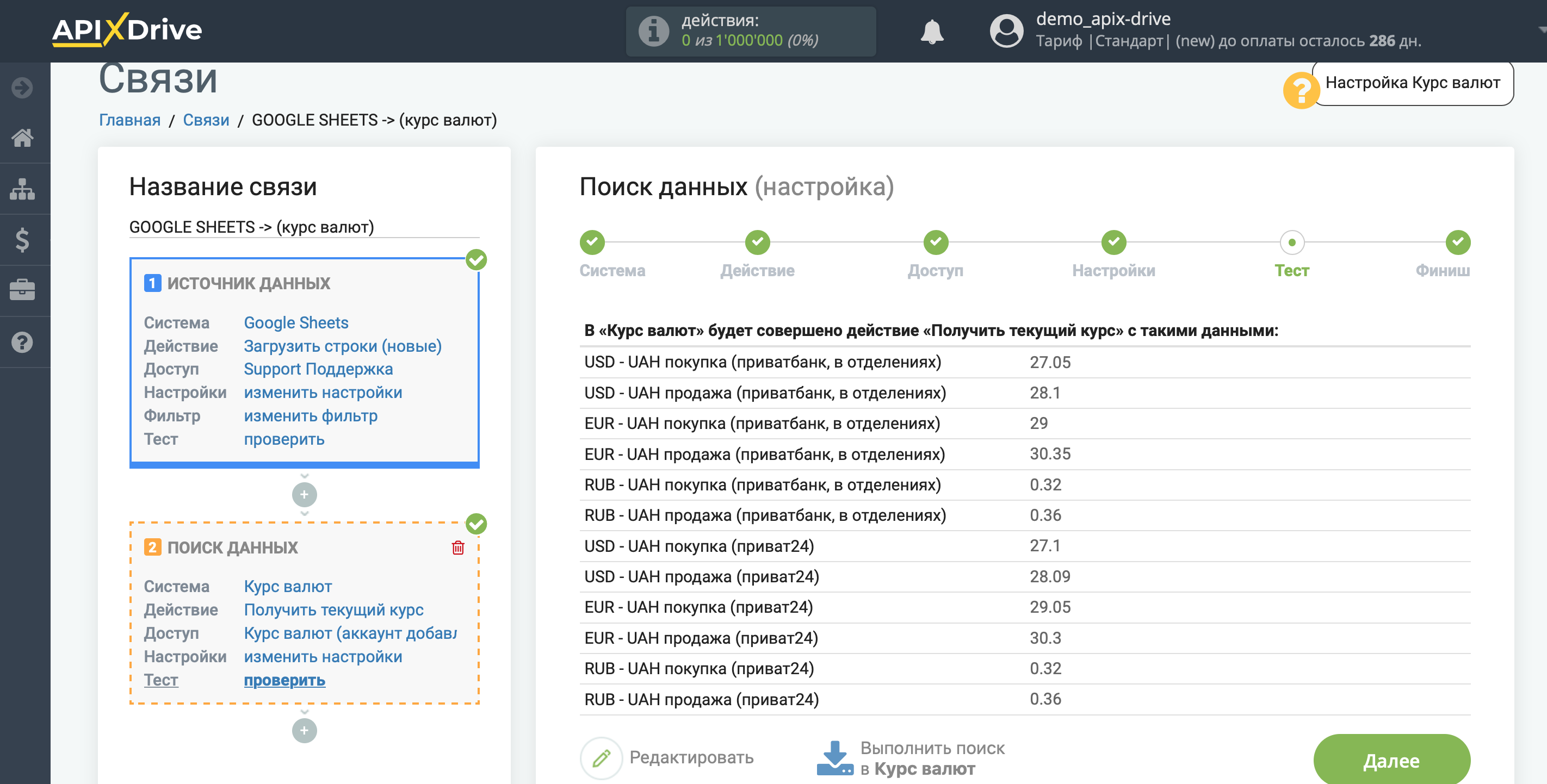Delete the Поиск данных block with trash icon
The width and height of the screenshot is (1547, 784).
coord(457,547)
